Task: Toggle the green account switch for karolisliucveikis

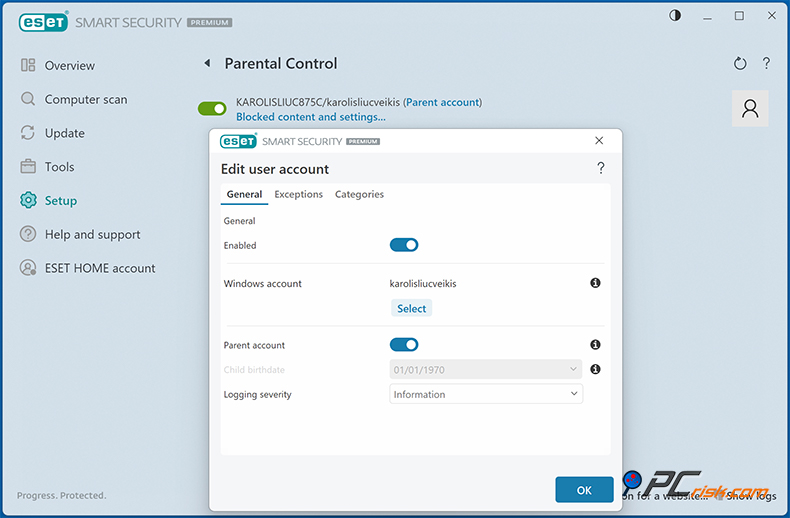Action: click(212, 109)
